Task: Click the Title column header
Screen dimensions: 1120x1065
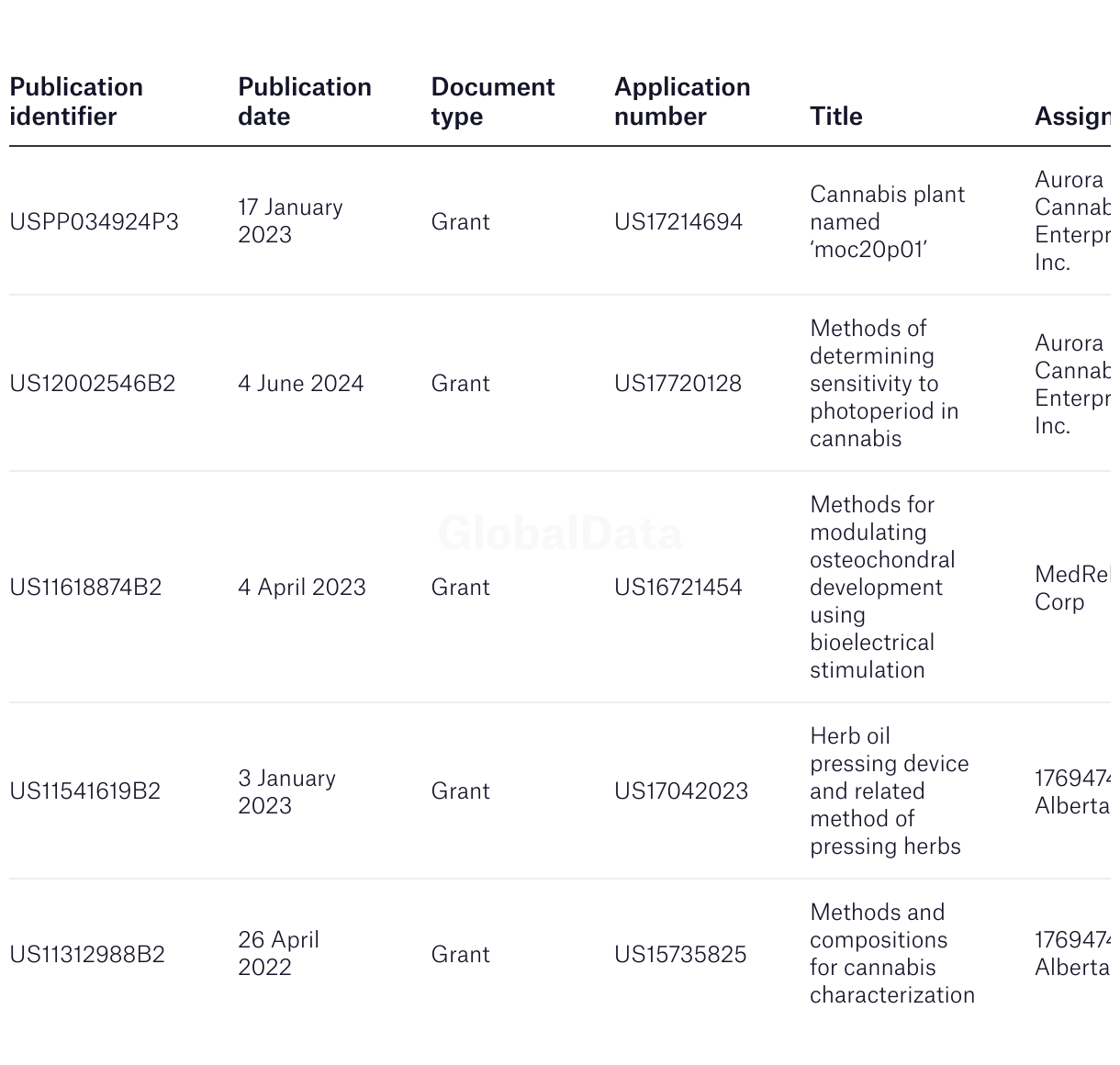Action: click(836, 117)
